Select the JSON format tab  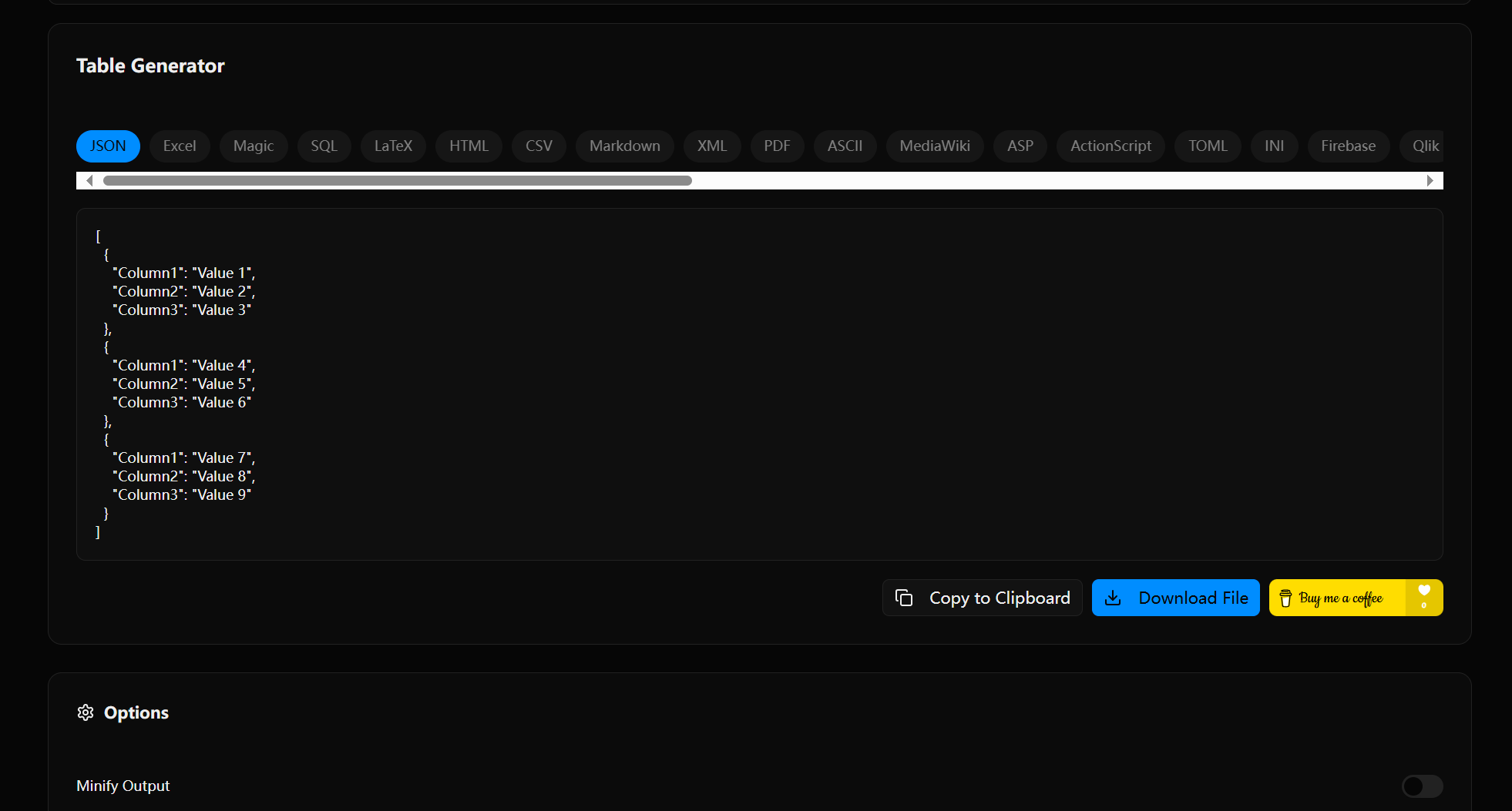click(x=108, y=146)
